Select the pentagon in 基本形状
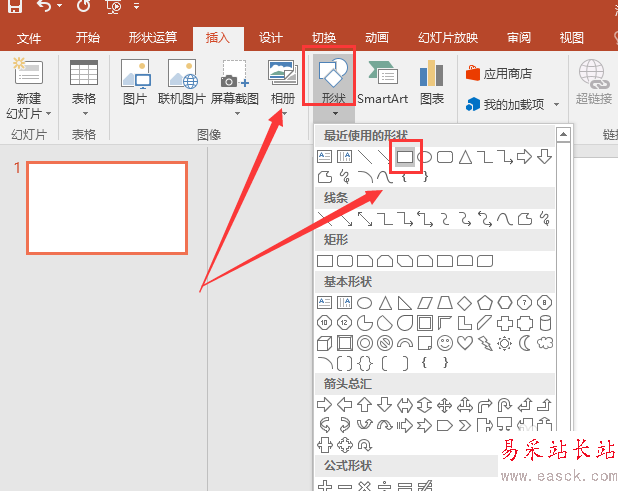 (485, 303)
